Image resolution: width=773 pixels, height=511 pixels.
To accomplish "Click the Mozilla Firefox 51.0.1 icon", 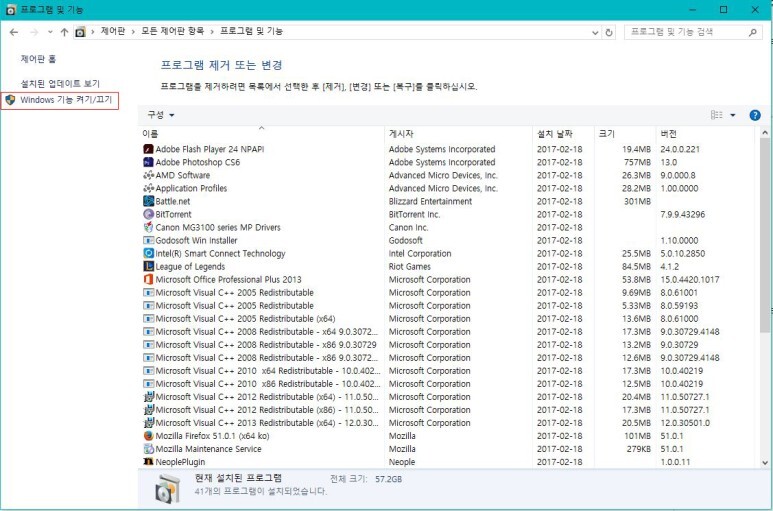I will (148, 436).
